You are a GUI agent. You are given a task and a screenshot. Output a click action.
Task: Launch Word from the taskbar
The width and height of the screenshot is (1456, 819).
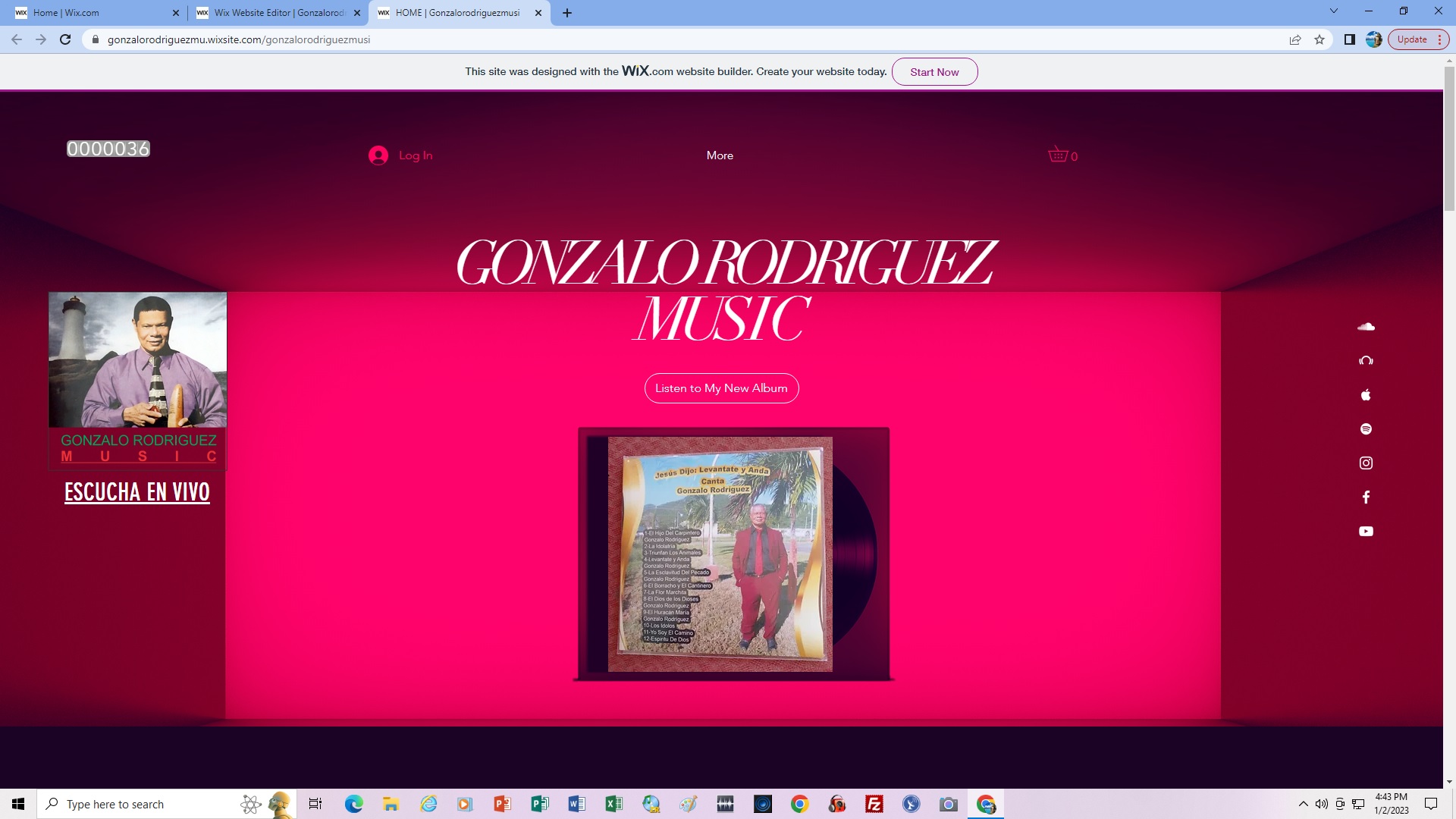point(576,804)
